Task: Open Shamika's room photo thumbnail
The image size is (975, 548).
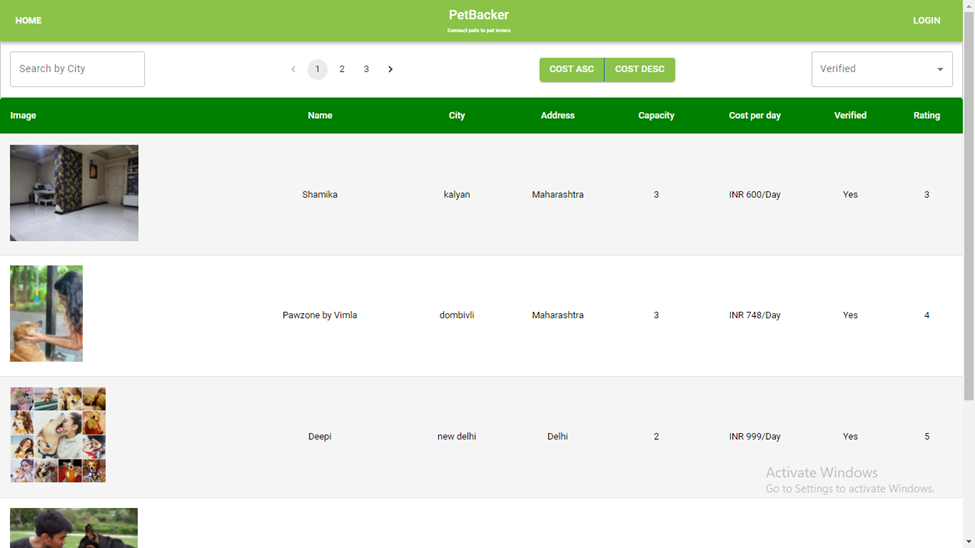Action: coord(74,193)
